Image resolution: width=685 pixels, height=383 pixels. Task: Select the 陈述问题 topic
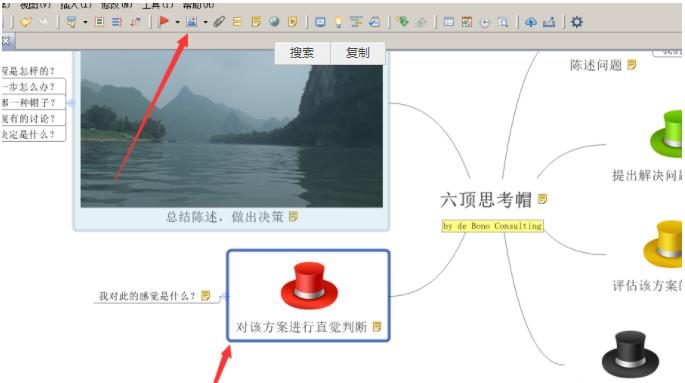tap(596, 66)
